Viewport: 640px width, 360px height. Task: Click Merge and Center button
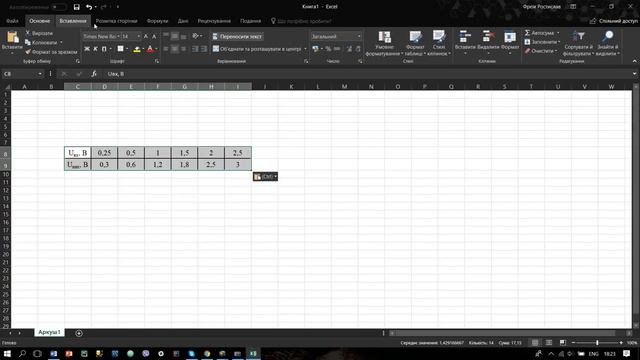257,49
